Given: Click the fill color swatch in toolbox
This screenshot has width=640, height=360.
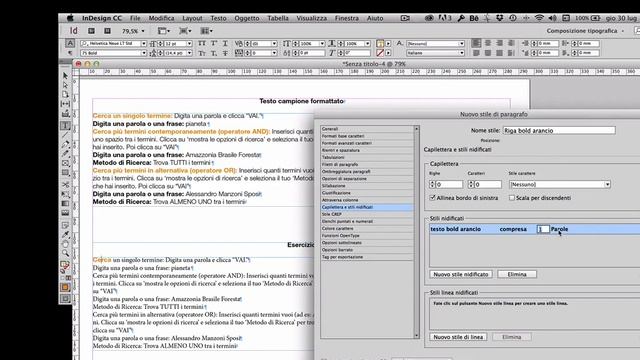Looking at the screenshot, I should [64, 264].
